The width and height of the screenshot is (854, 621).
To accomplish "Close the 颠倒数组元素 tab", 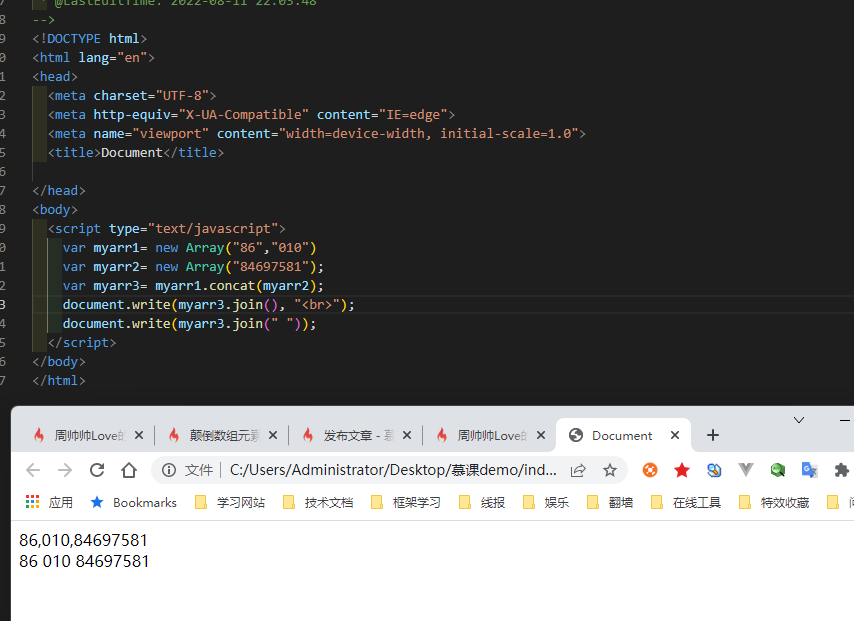I will (273, 435).
